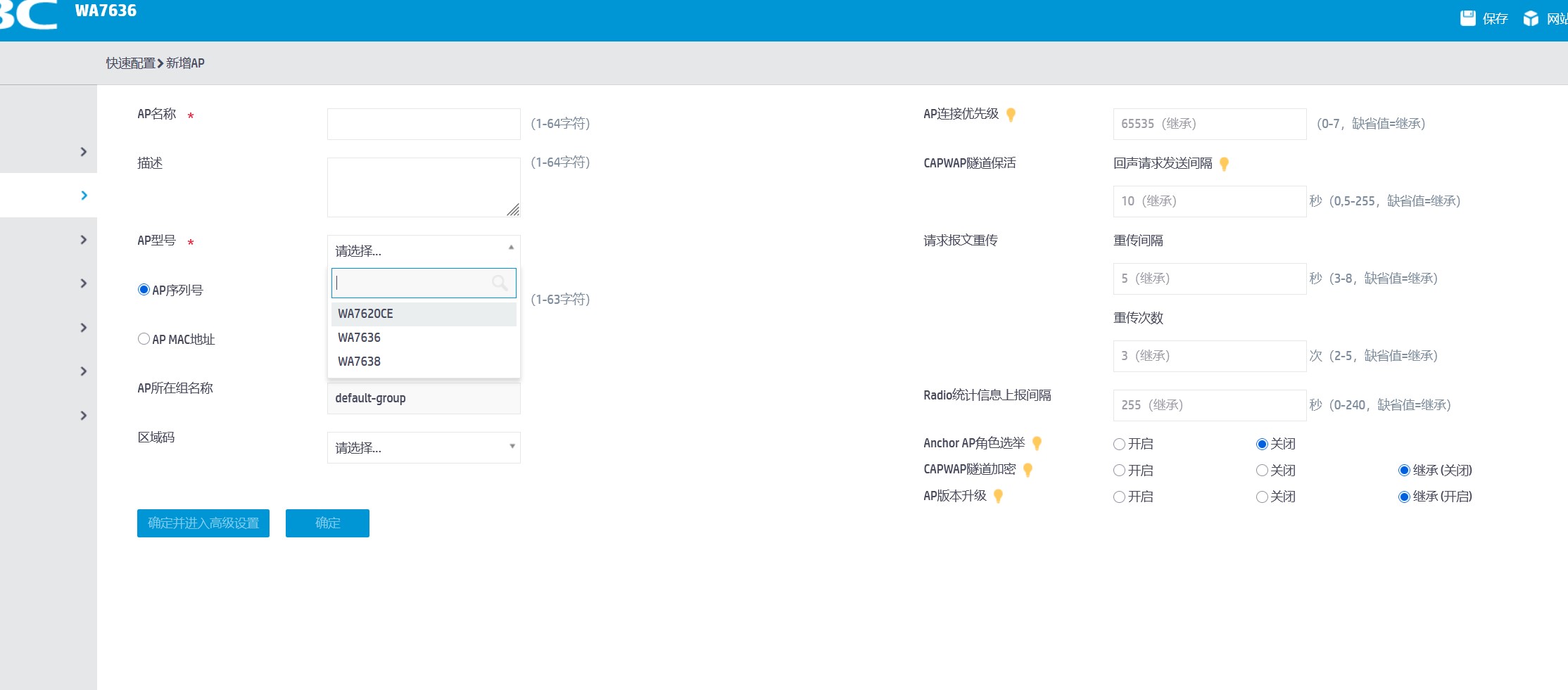Open the 区域码 dropdown
The height and width of the screenshot is (690, 1568).
423,447
